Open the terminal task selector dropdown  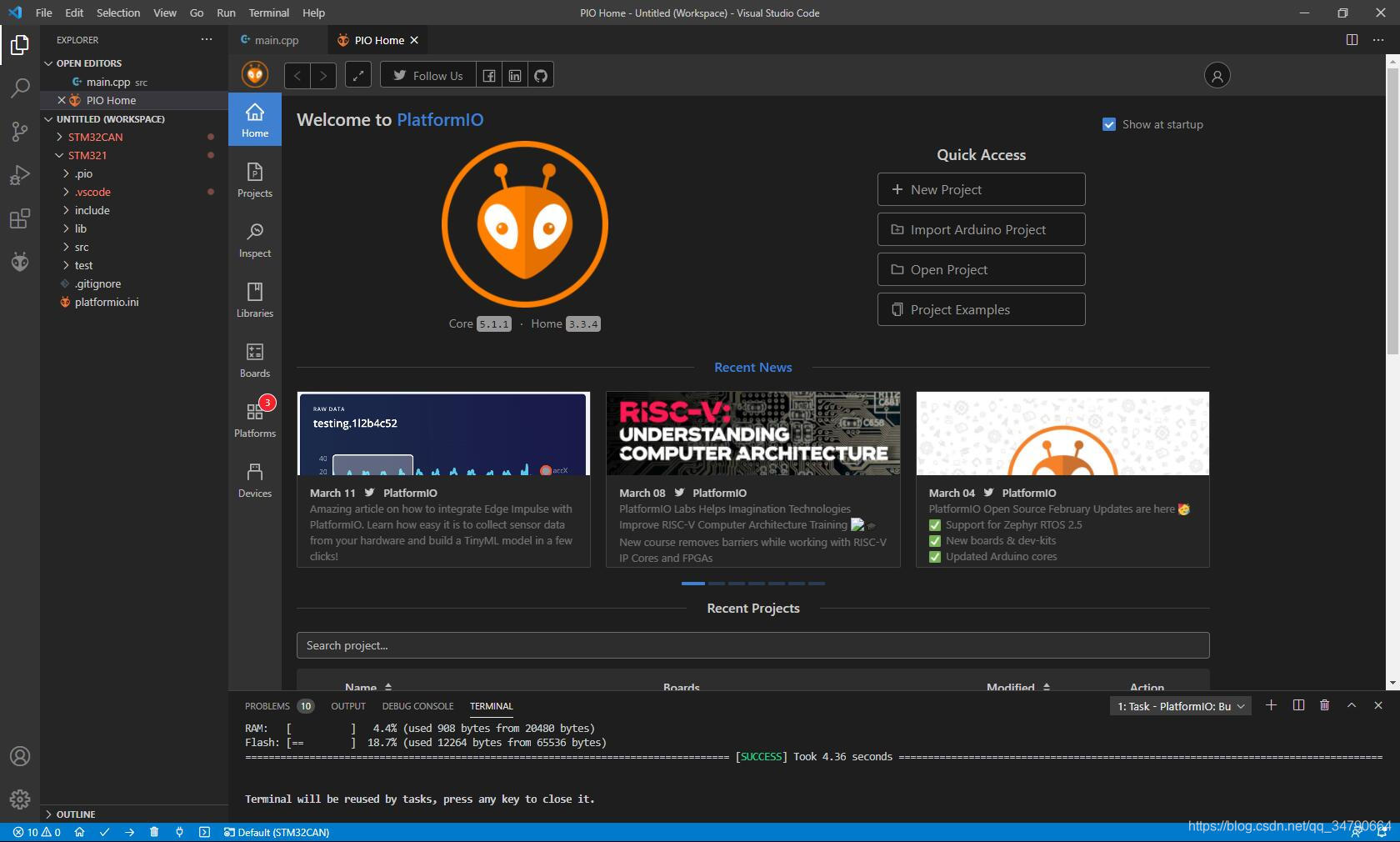pyautogui.click(x=1182, y=706)
